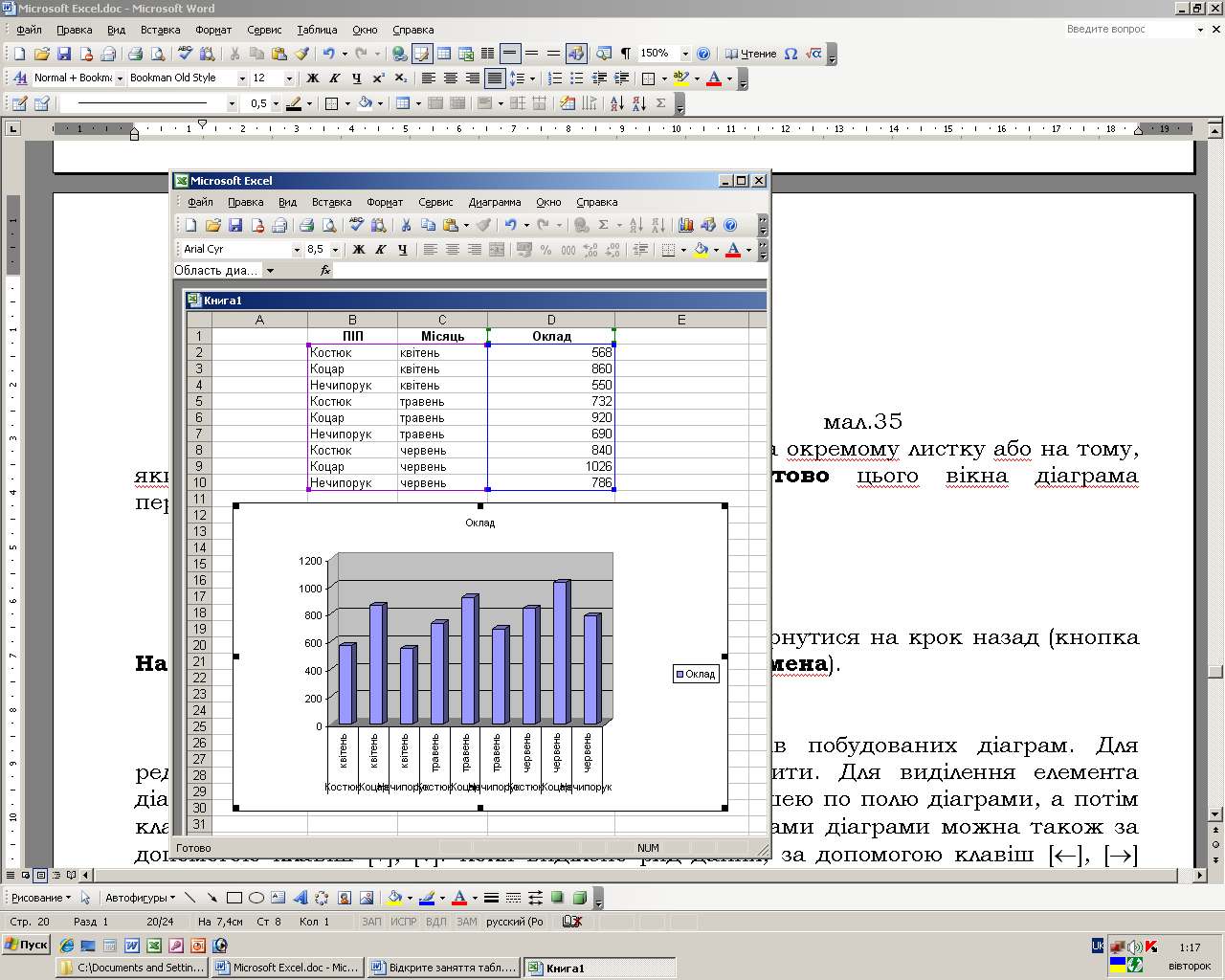Click New document icon in Word toolbar

point(19,54)
